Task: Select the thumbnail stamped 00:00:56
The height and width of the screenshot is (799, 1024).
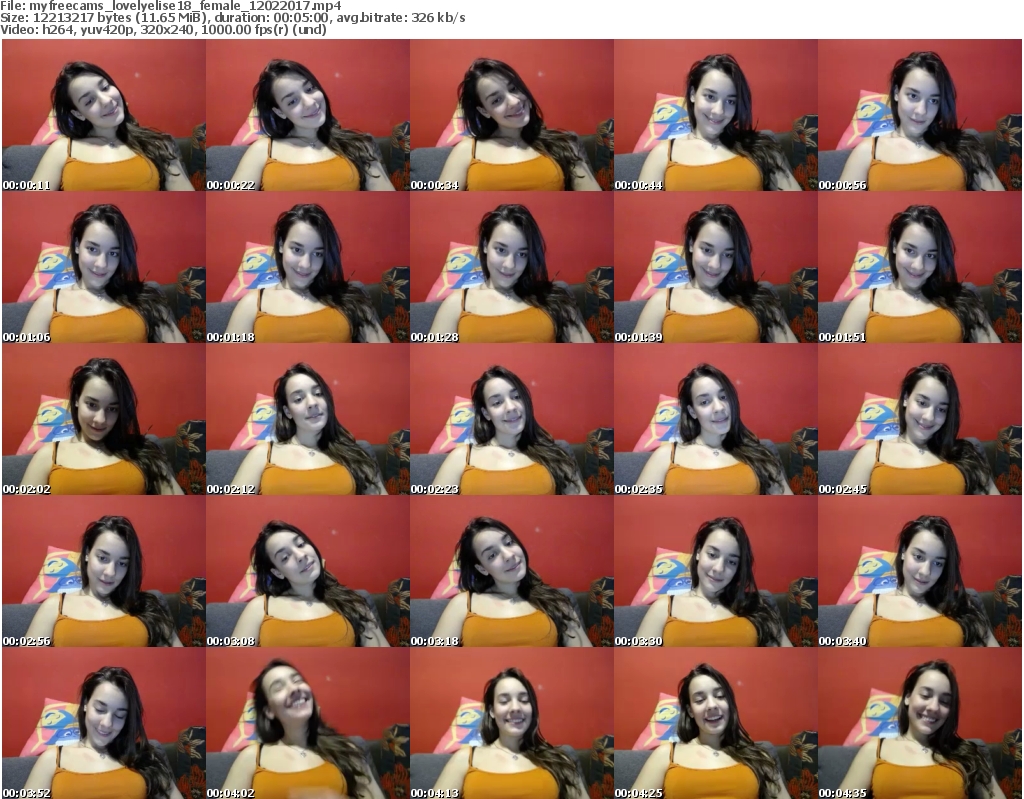Action: pos(920,115)
